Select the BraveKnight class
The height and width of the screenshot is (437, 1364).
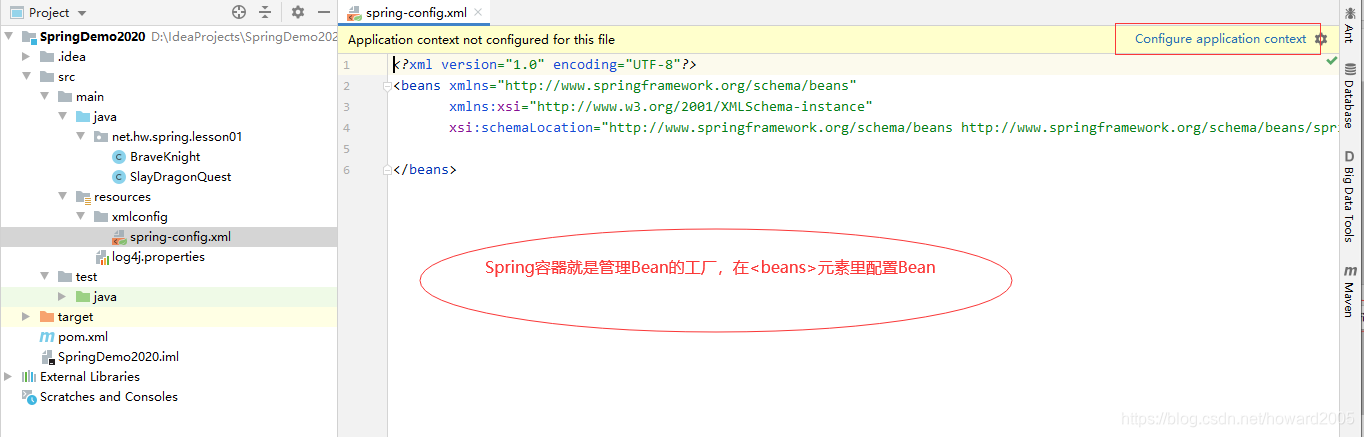click(x=165, y=157)
